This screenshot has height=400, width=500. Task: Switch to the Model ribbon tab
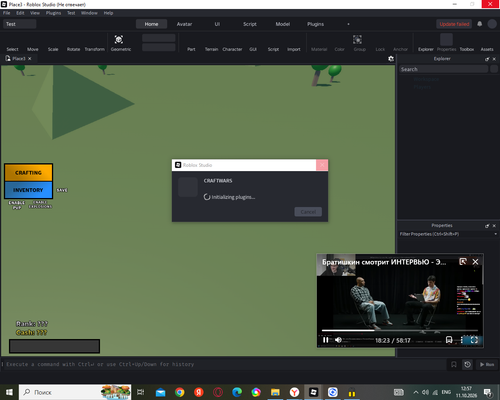coord(283,24)
